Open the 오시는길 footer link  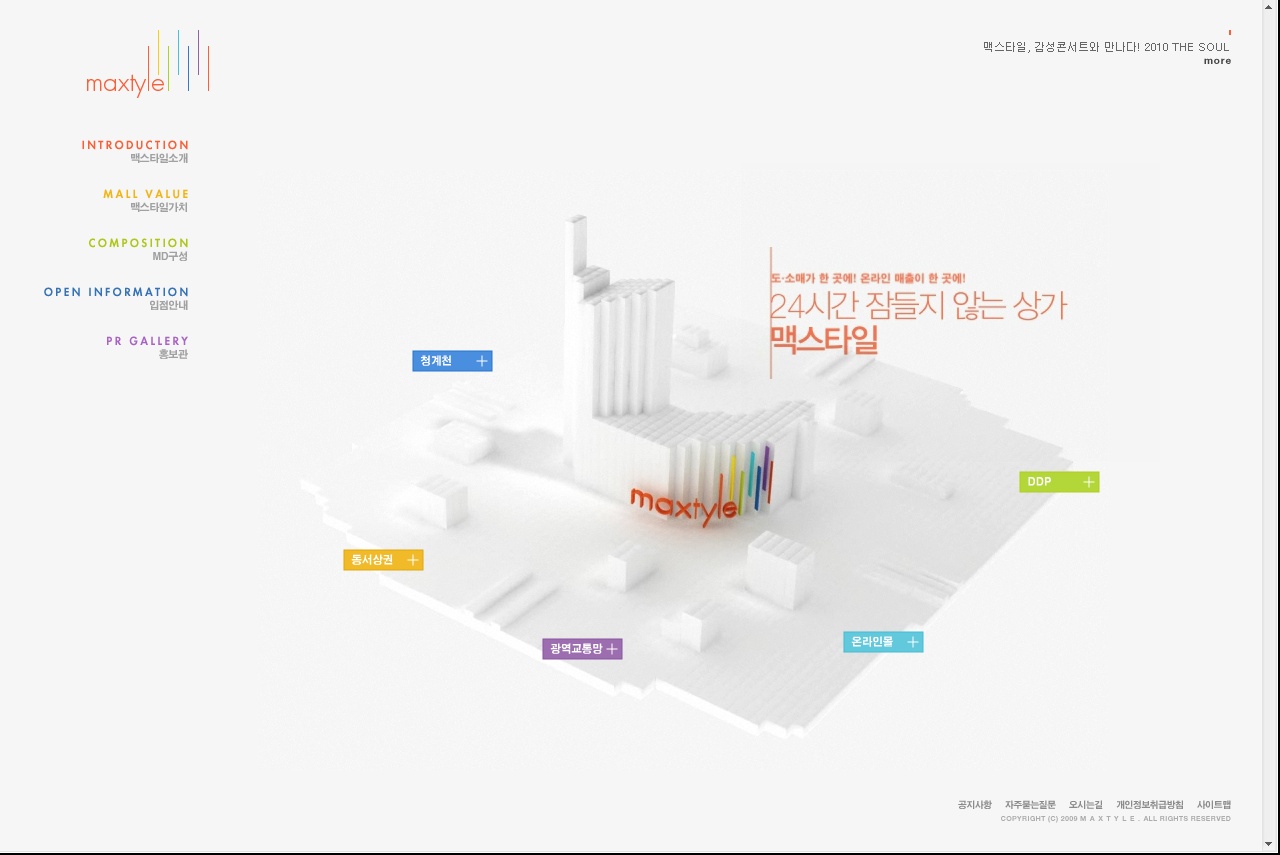pos(1085,805)
